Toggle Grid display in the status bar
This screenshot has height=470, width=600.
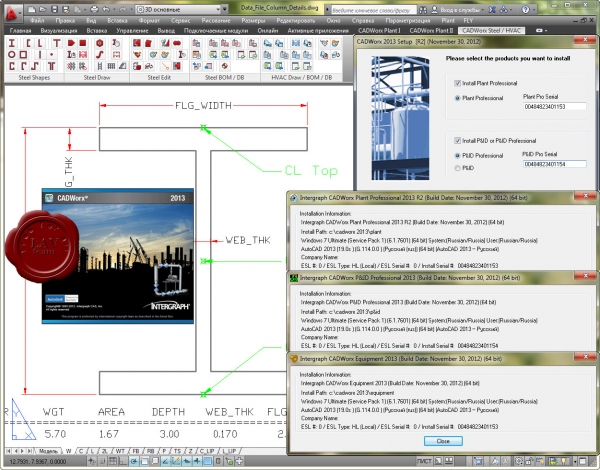click(x=112, y=461)
